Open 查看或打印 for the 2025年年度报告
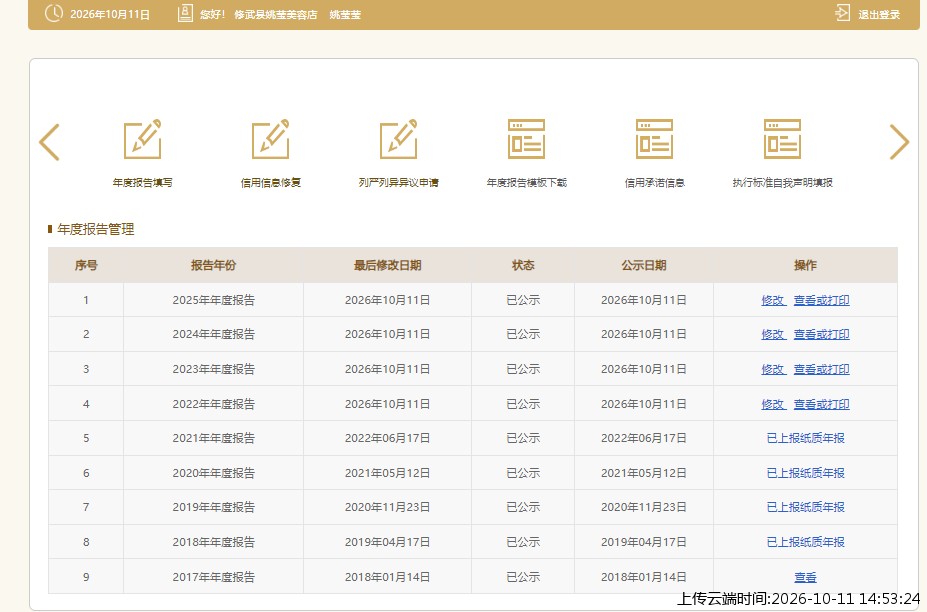This screenshot has height=612, width=927. (821, 300)
